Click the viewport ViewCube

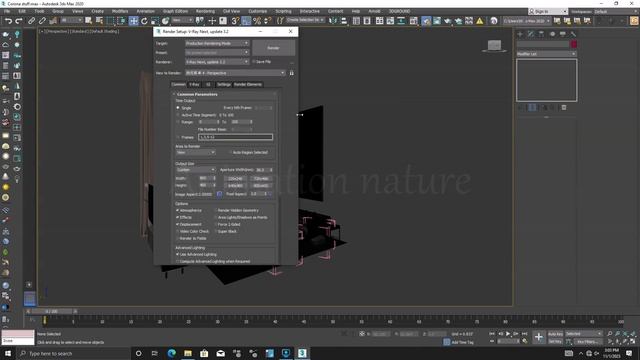click(494, 46)
